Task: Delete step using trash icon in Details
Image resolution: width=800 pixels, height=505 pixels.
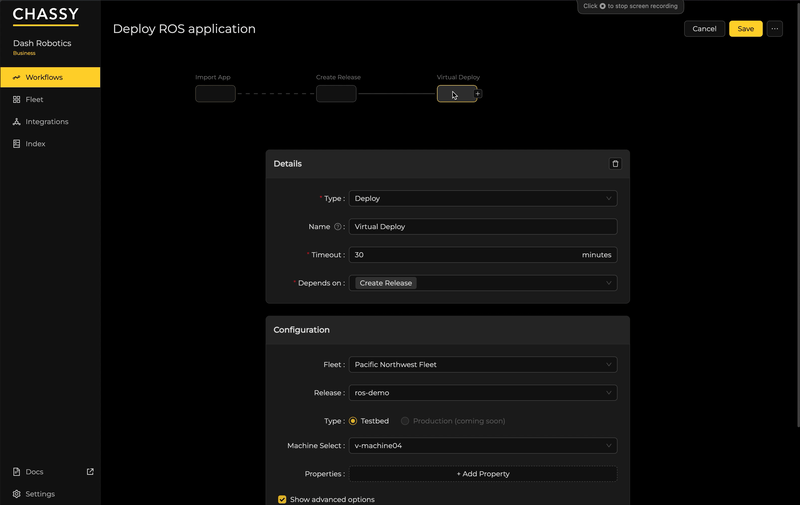Action: click(x=615, y=164)
